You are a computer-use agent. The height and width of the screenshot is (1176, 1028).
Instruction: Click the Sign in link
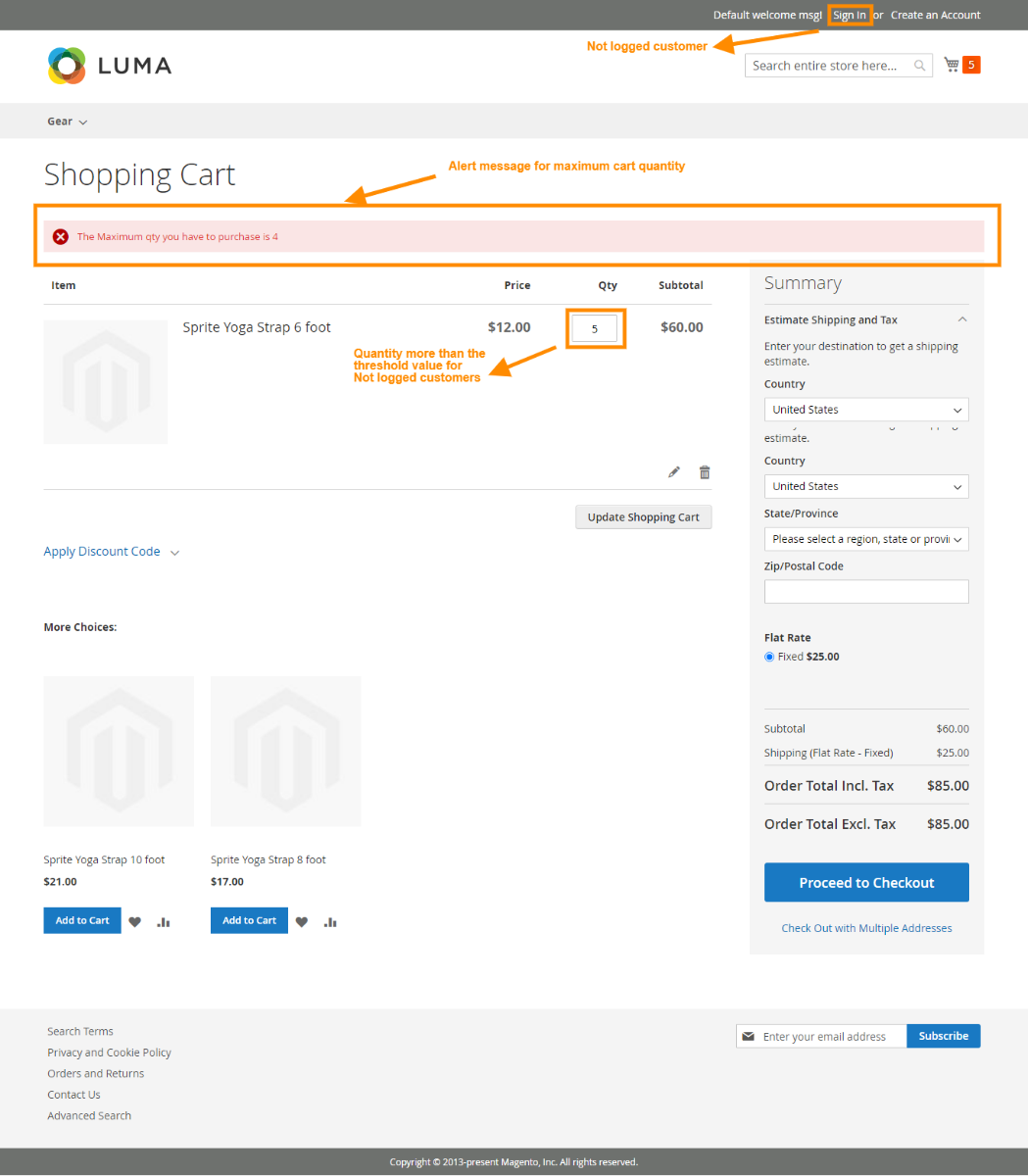coord(849,15)
